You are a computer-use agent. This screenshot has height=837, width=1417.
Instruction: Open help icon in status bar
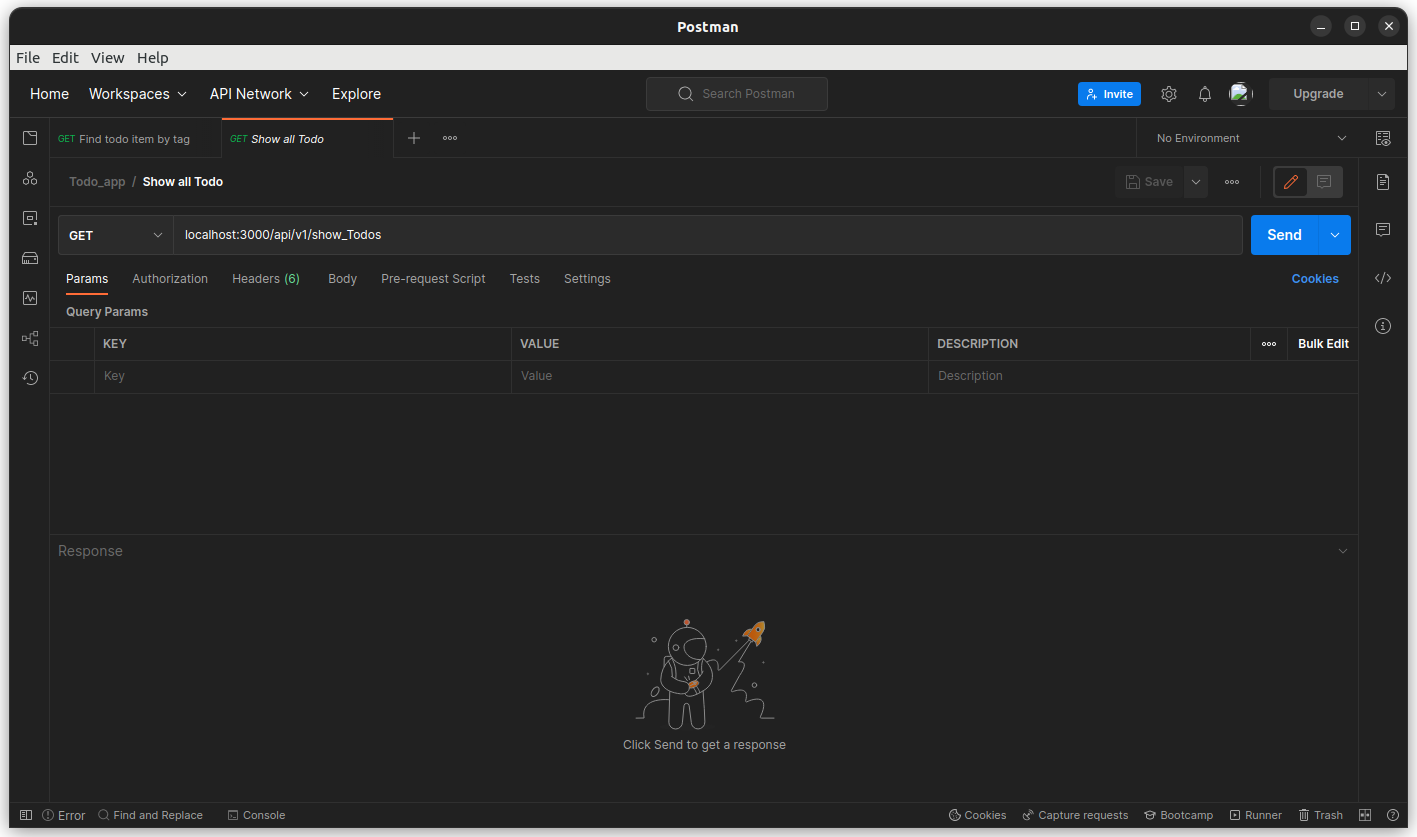tap(1392, 815)
